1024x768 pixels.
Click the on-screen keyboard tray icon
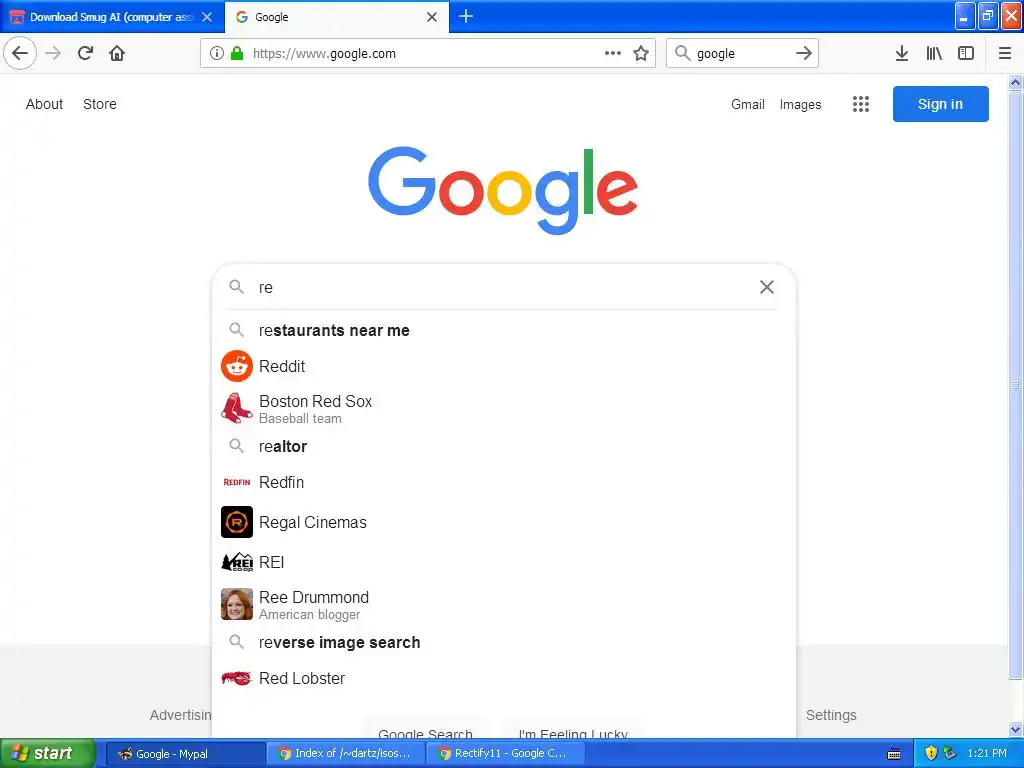pos(894,754)
